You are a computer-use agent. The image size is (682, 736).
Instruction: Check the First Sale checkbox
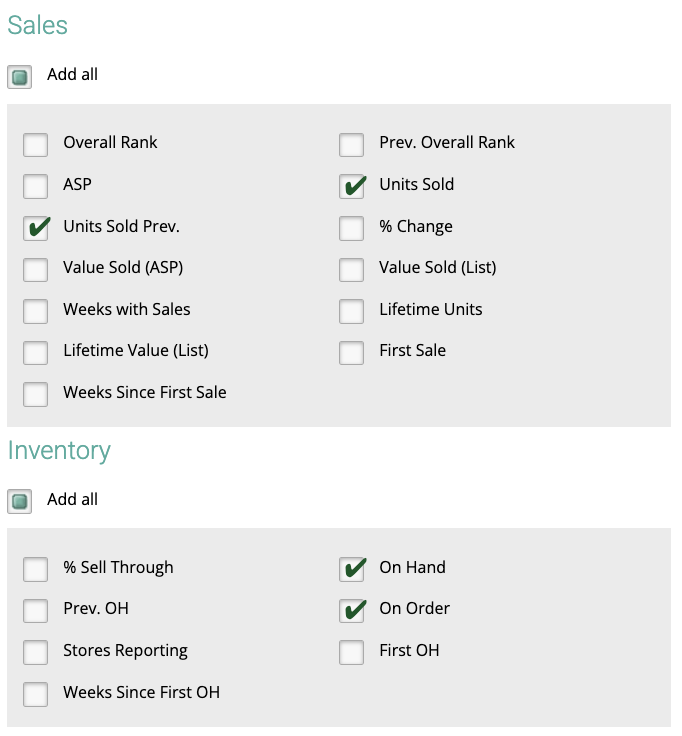(x=351, y=353)
